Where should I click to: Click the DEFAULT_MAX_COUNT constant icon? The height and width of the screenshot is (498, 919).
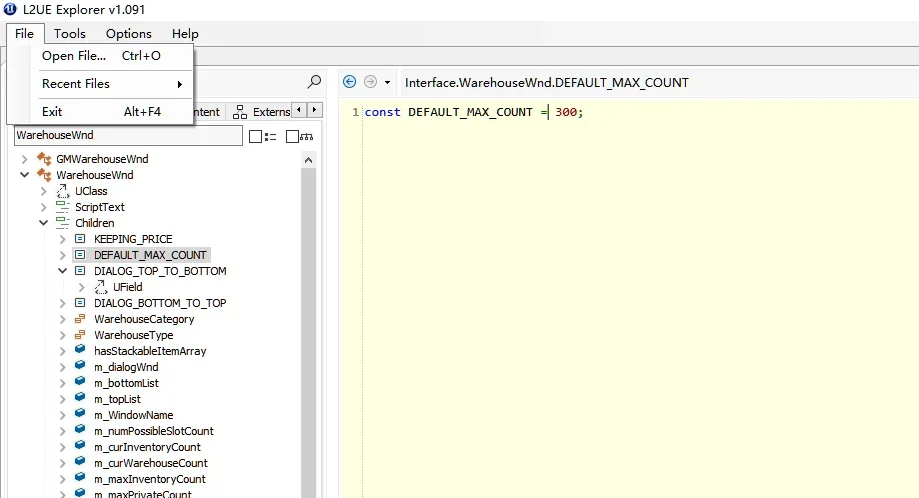80,254
